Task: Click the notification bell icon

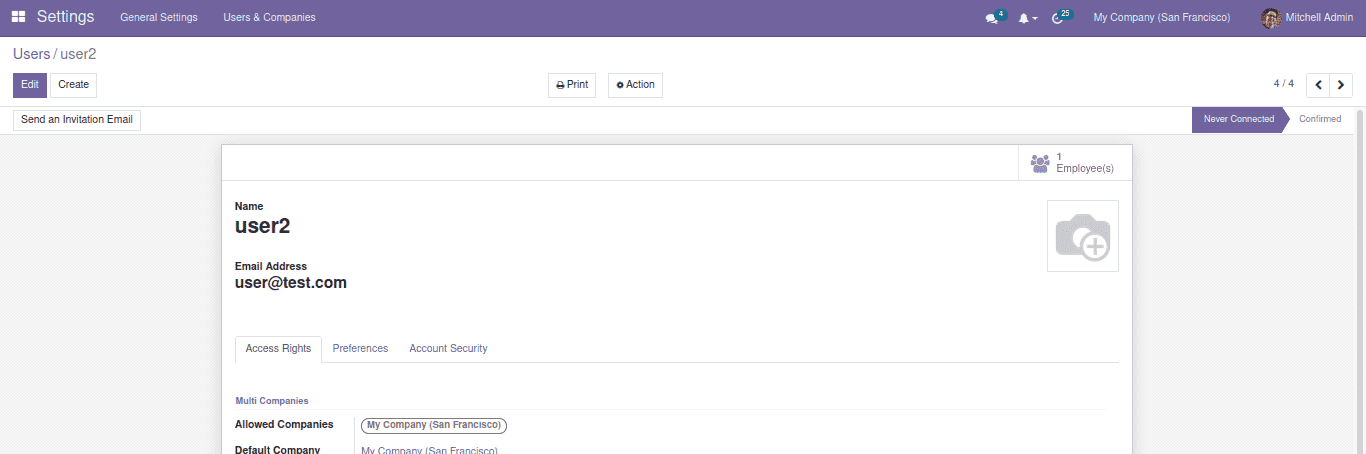Action: (1024, 18)
